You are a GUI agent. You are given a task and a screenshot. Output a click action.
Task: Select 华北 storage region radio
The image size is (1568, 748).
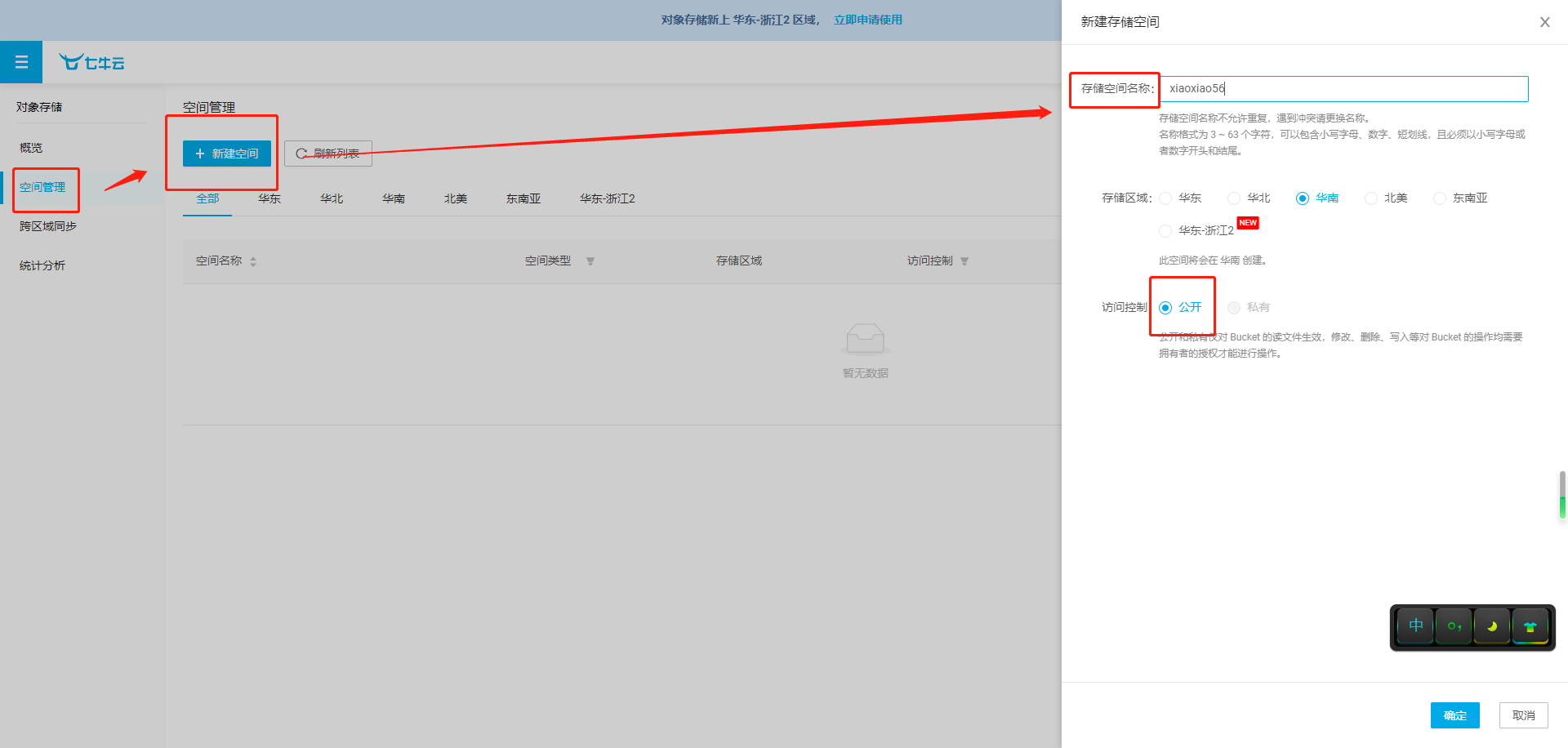tap(1234, 198)
